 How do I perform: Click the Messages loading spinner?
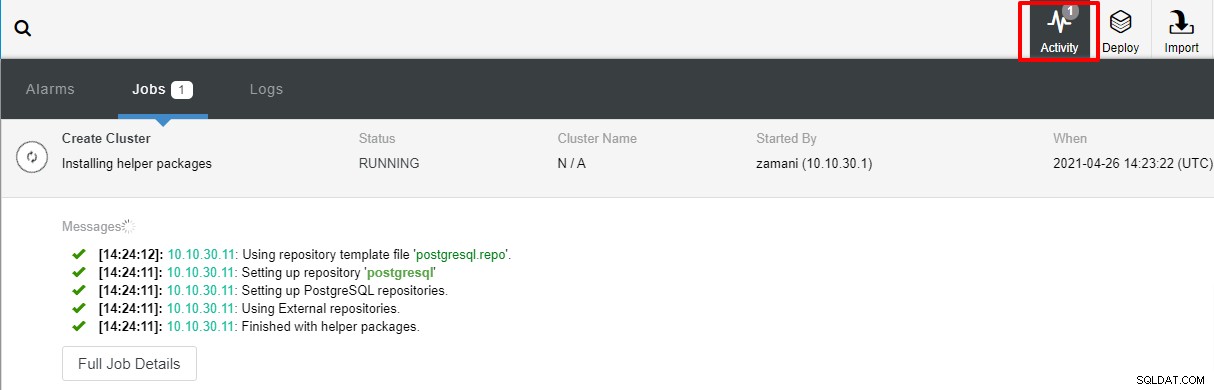128,227
